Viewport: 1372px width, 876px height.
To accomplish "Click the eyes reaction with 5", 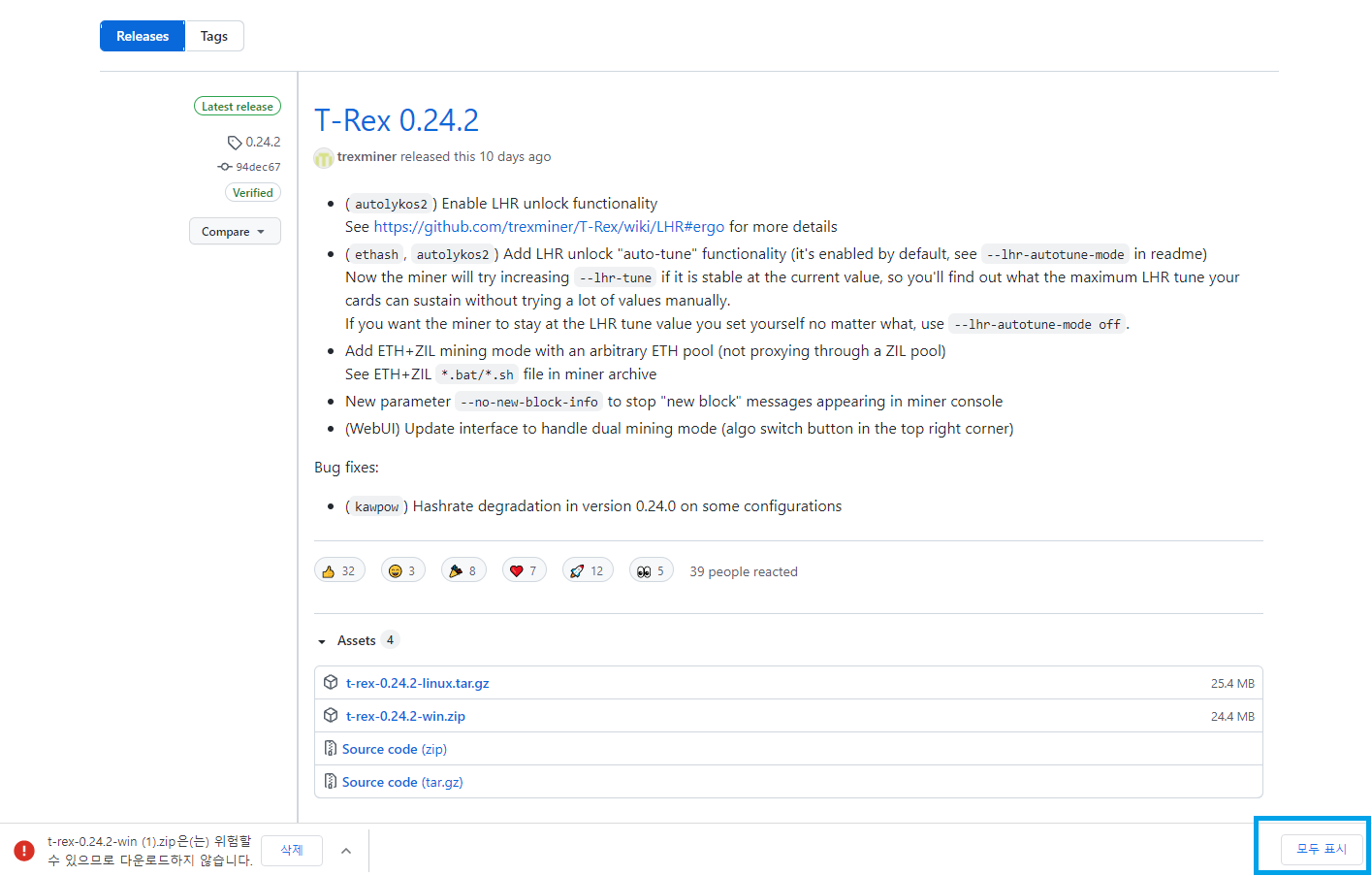I will tap(652, 570).
